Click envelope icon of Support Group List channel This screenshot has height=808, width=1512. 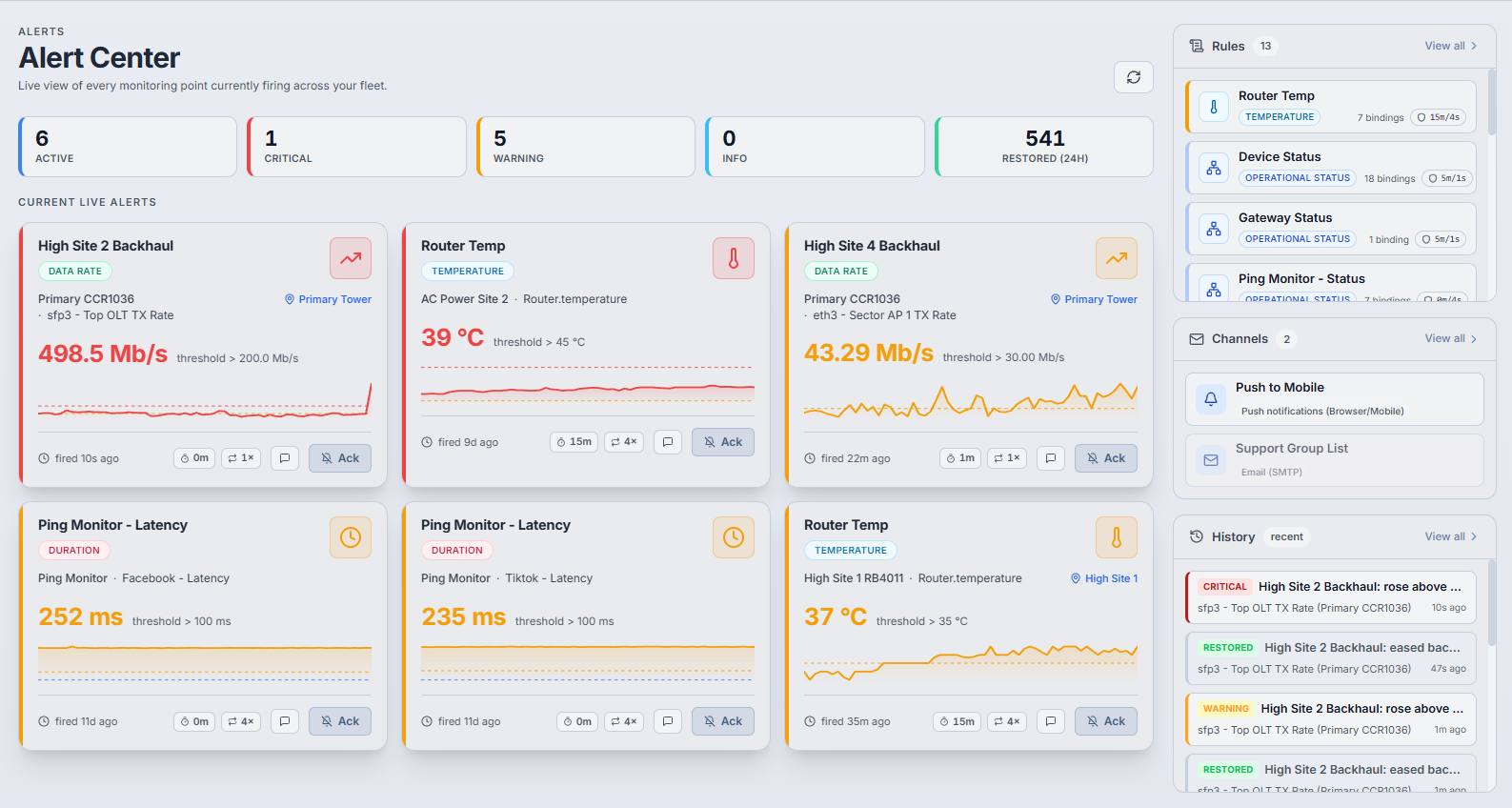click(1211, 460)
